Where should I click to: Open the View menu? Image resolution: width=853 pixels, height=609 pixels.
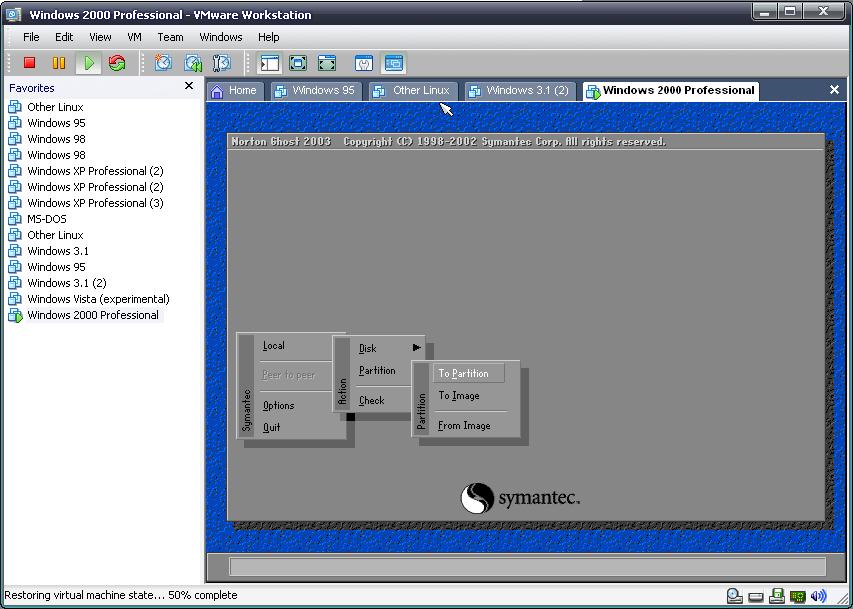(x=100, y=37)
